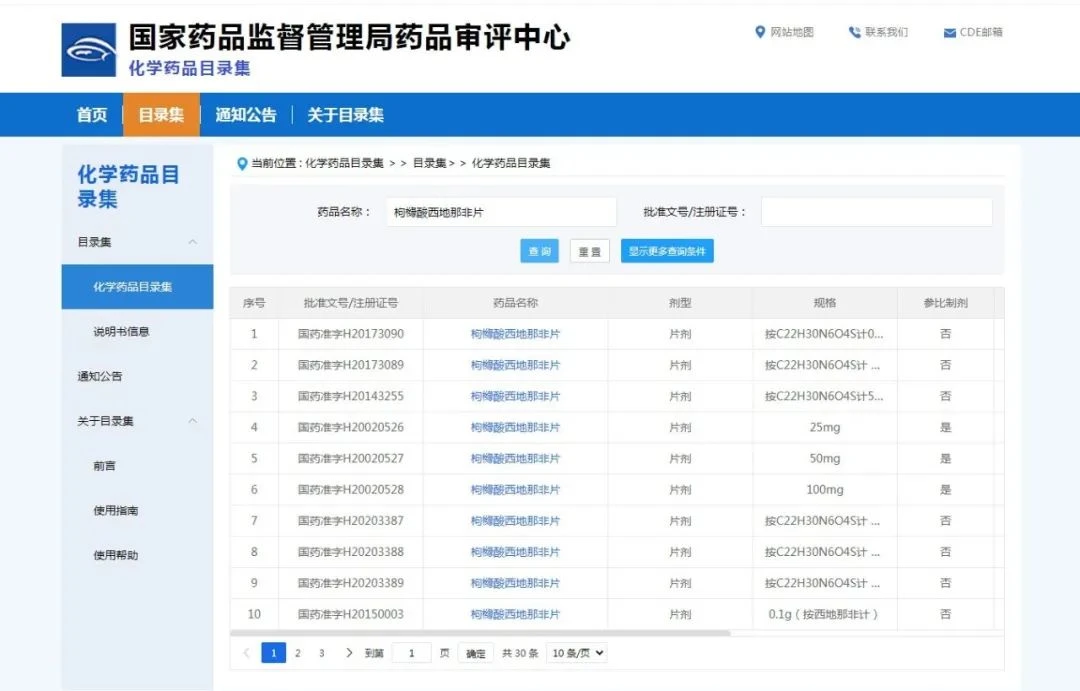Click breadcrumb link 目录集
1080x691 pixels.
429,163
